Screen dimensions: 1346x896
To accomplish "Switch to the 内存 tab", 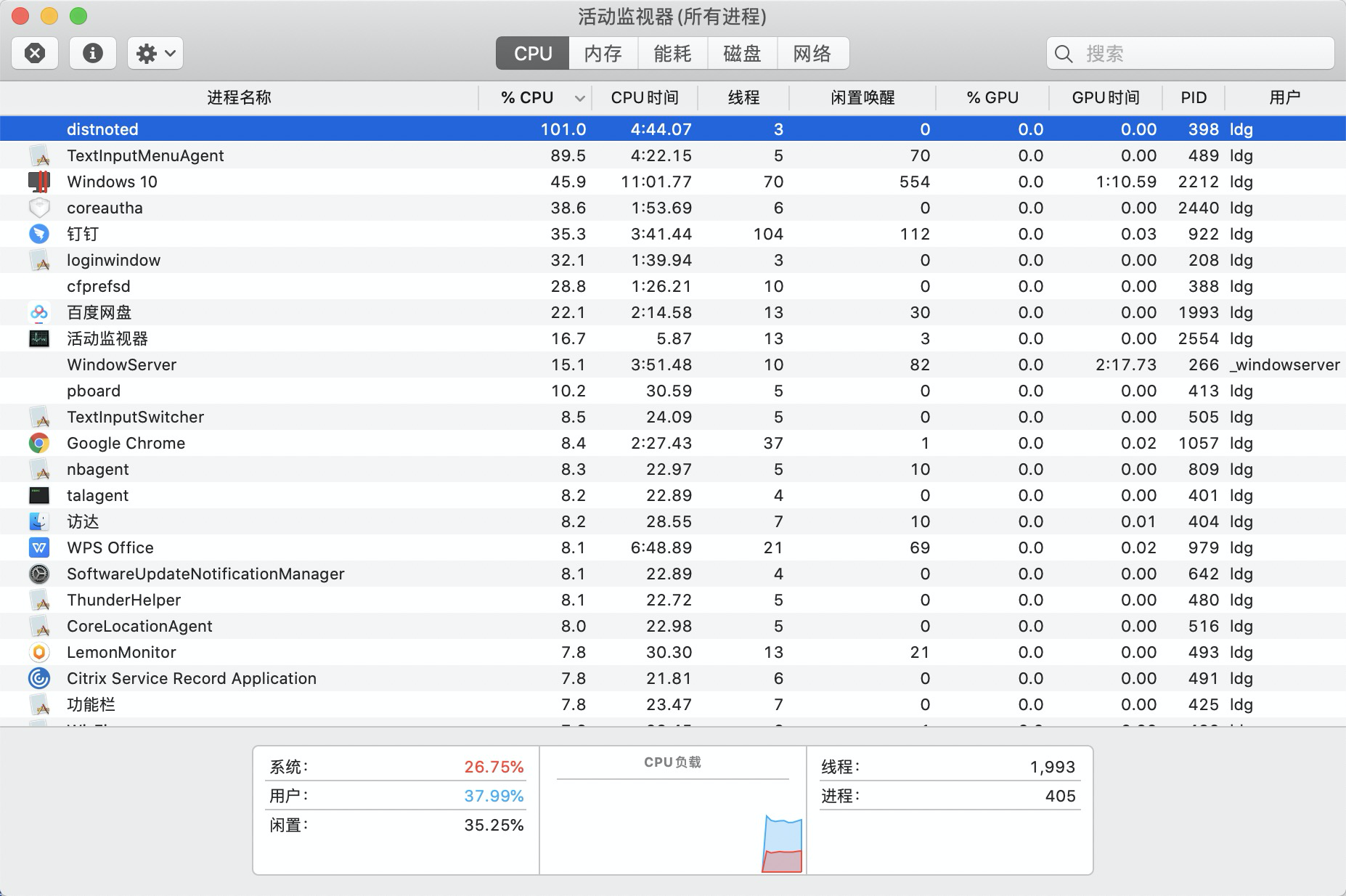I will 603,54.
